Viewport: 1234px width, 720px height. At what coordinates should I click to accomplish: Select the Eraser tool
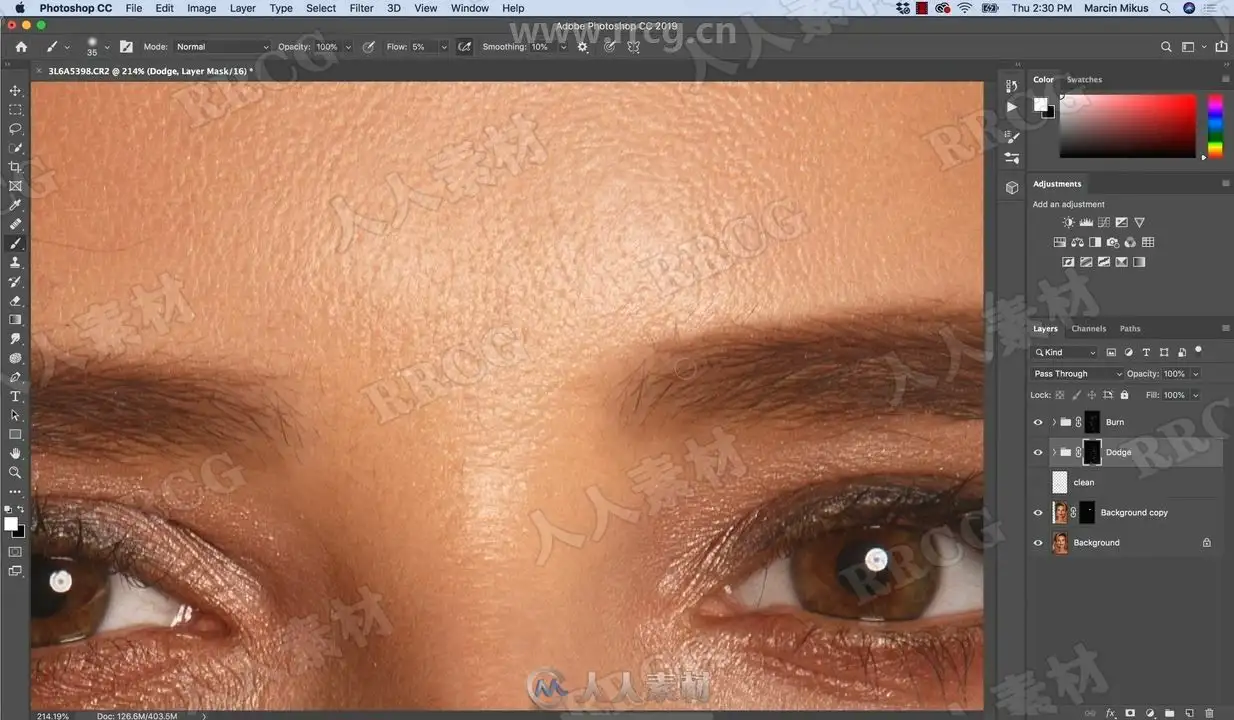15,300
